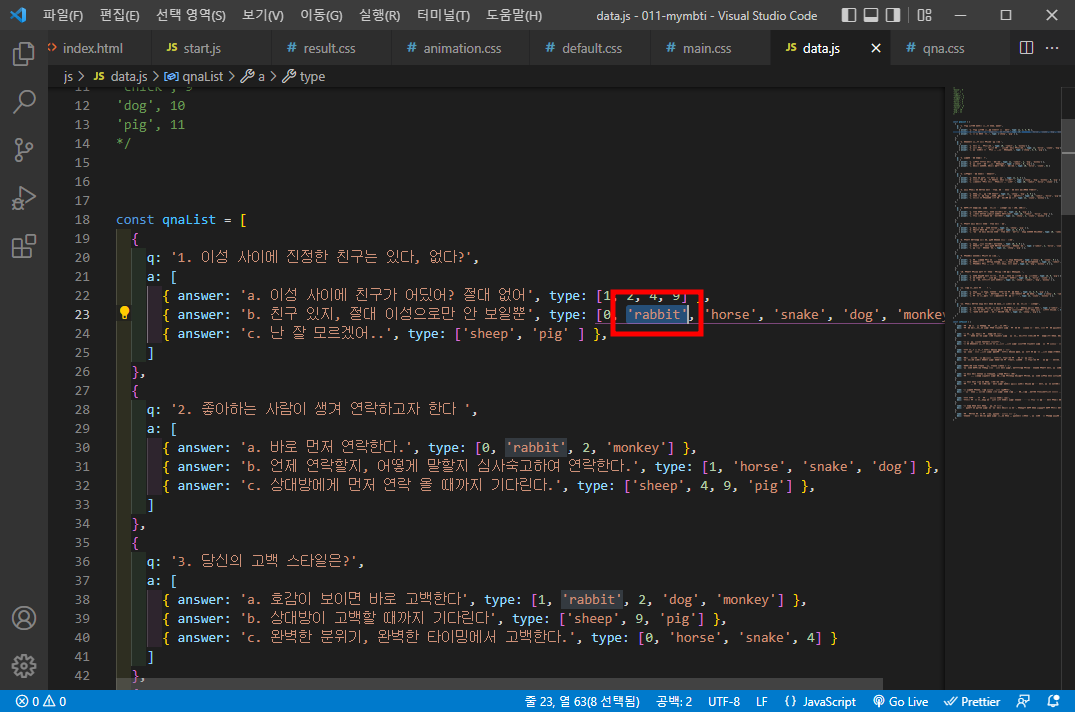Open the 터미널(T) menu
Image resolution: width=1075 pixels, height=712 pixels.
(443, 15)
